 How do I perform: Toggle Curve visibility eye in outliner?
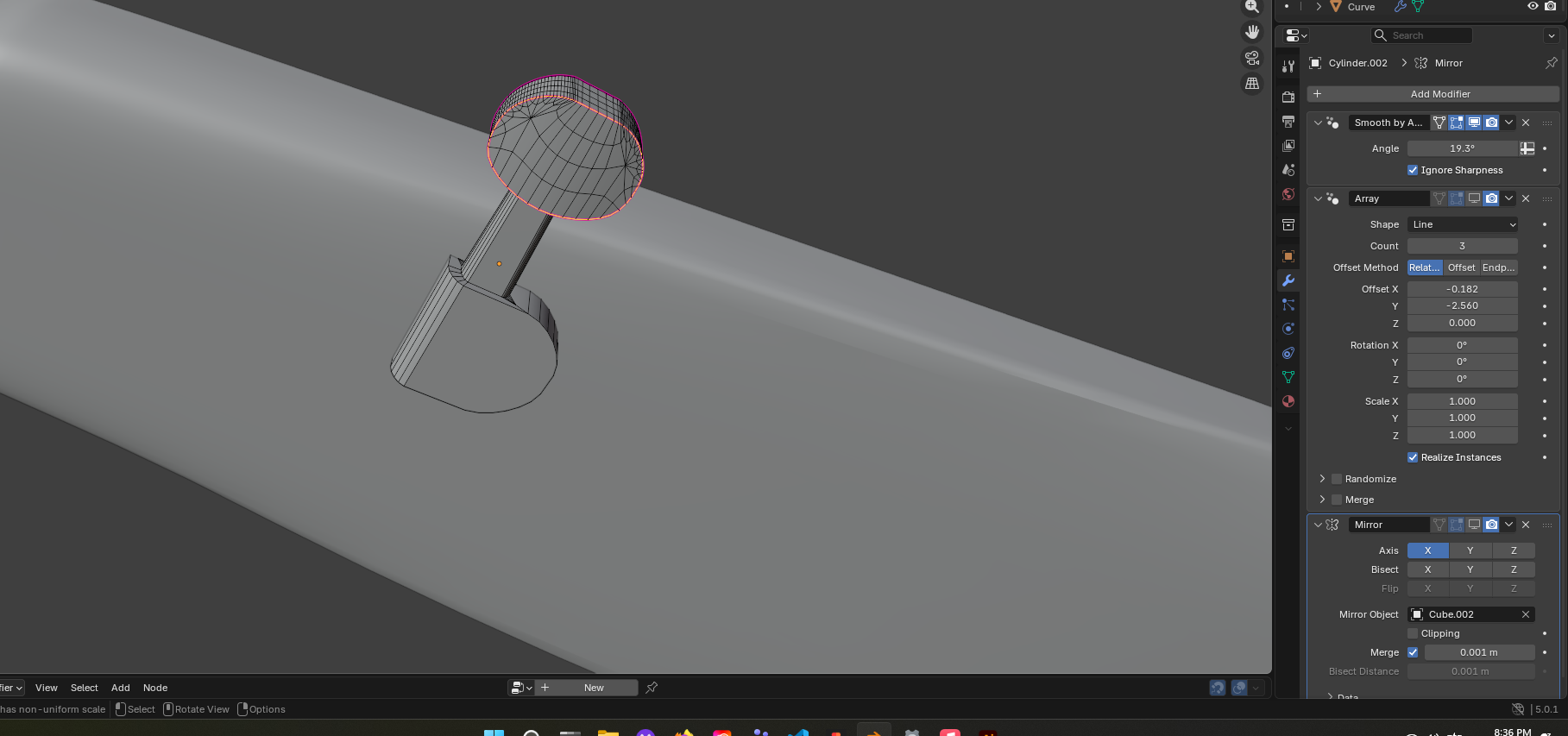1533,6
